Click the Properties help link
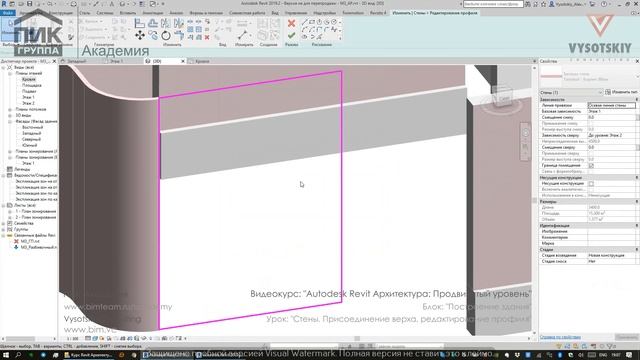640x360 pixels. pyautogui.click(x=560, y=337)
